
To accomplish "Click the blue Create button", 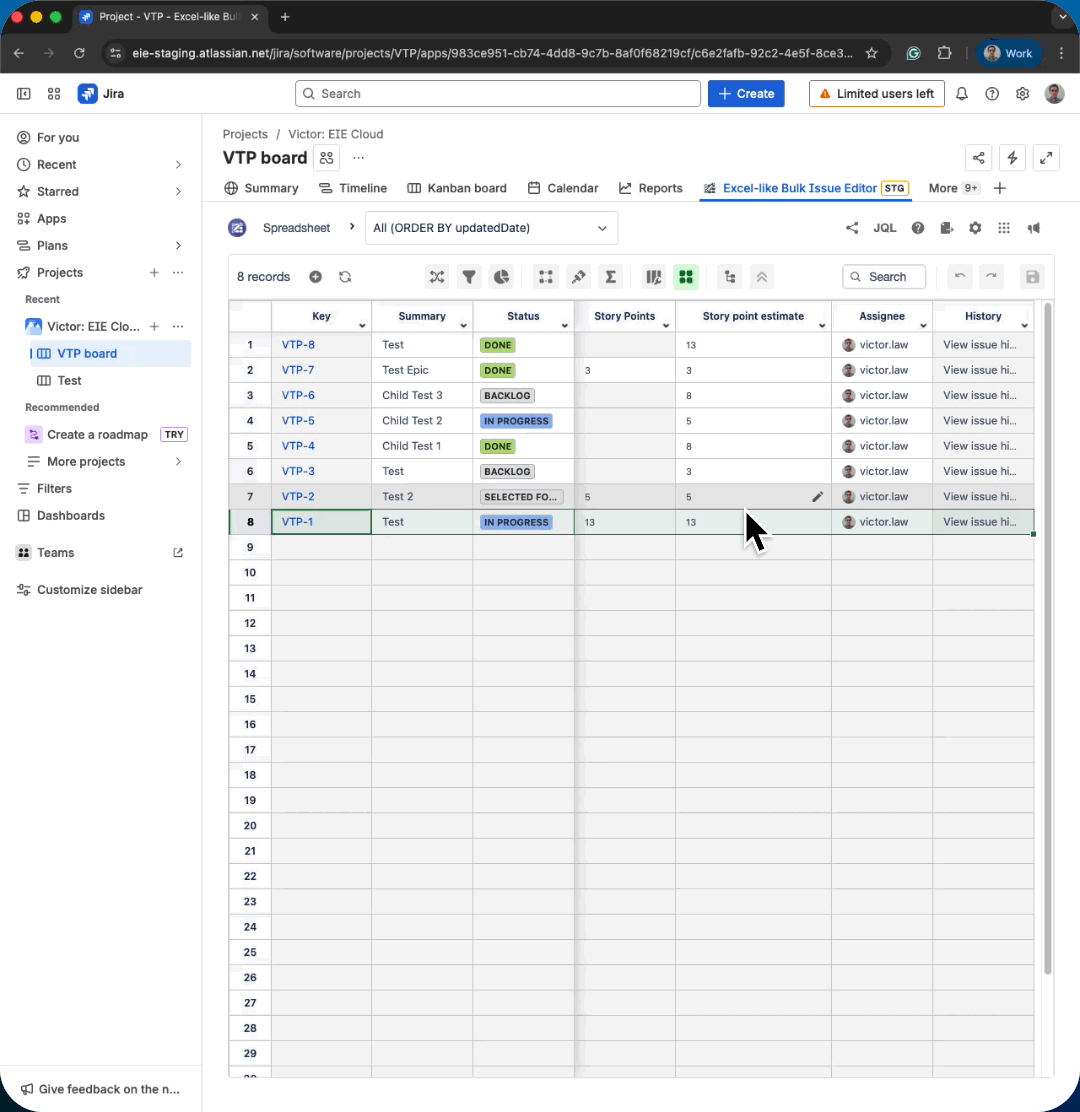I will coord(746,94).
